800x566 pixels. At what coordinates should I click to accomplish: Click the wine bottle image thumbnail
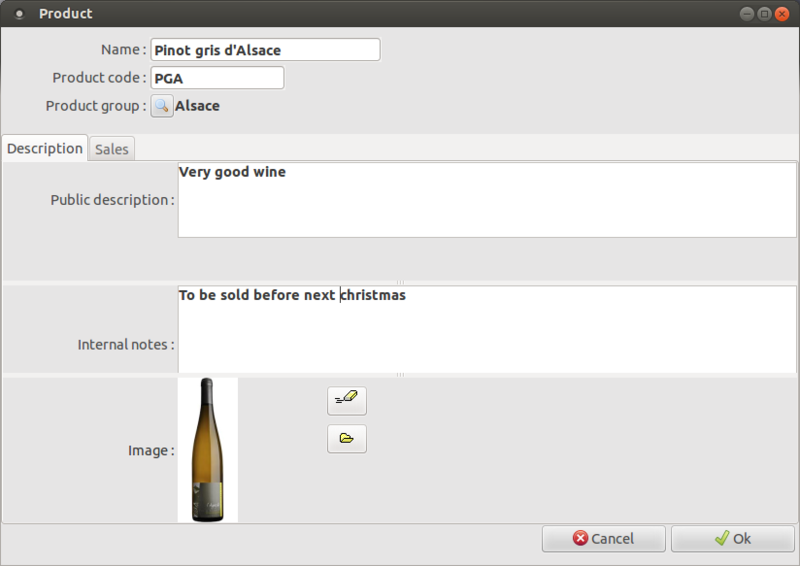pos(208,450)
